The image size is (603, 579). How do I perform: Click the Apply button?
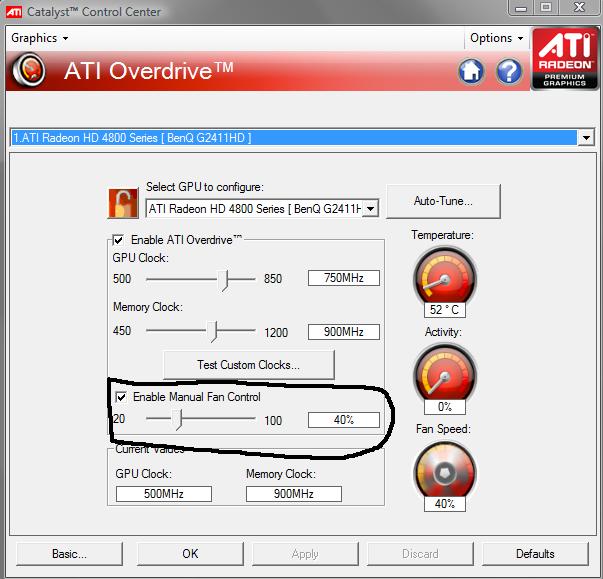tap(305, 554)
